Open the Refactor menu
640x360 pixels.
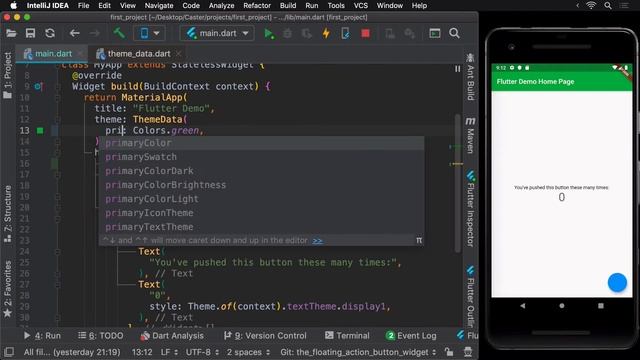tap(257, 6)
